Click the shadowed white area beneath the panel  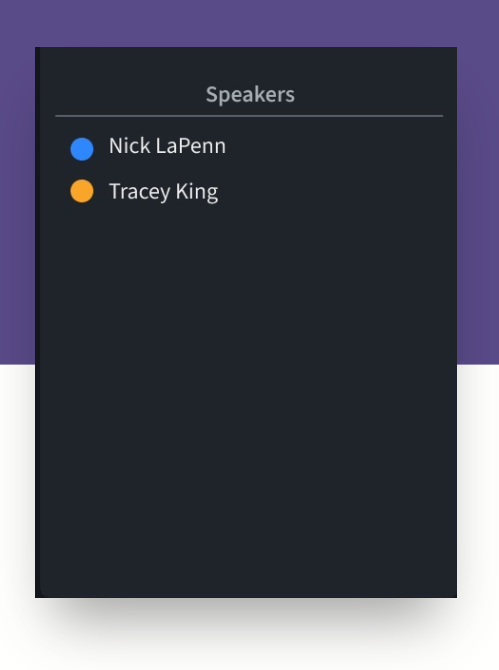(249, 632)
